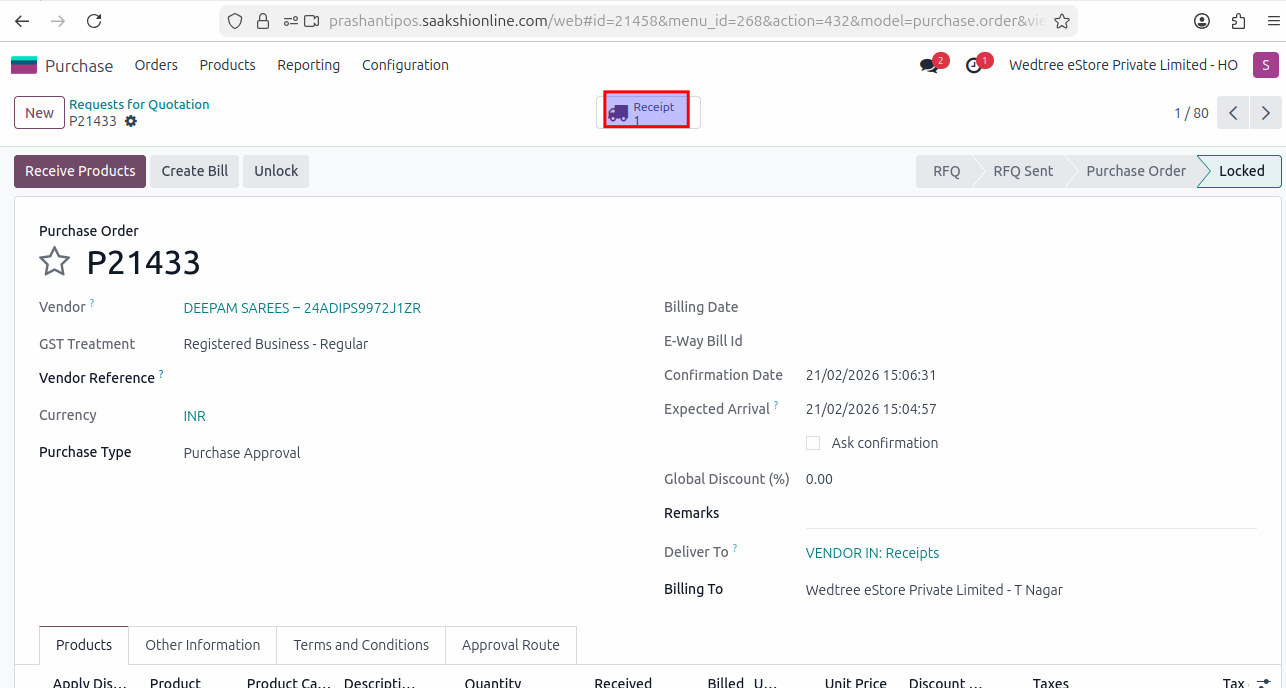Open the messages chat icon
The height and width of the screenshot is (688, 1286).
point(929,66)
